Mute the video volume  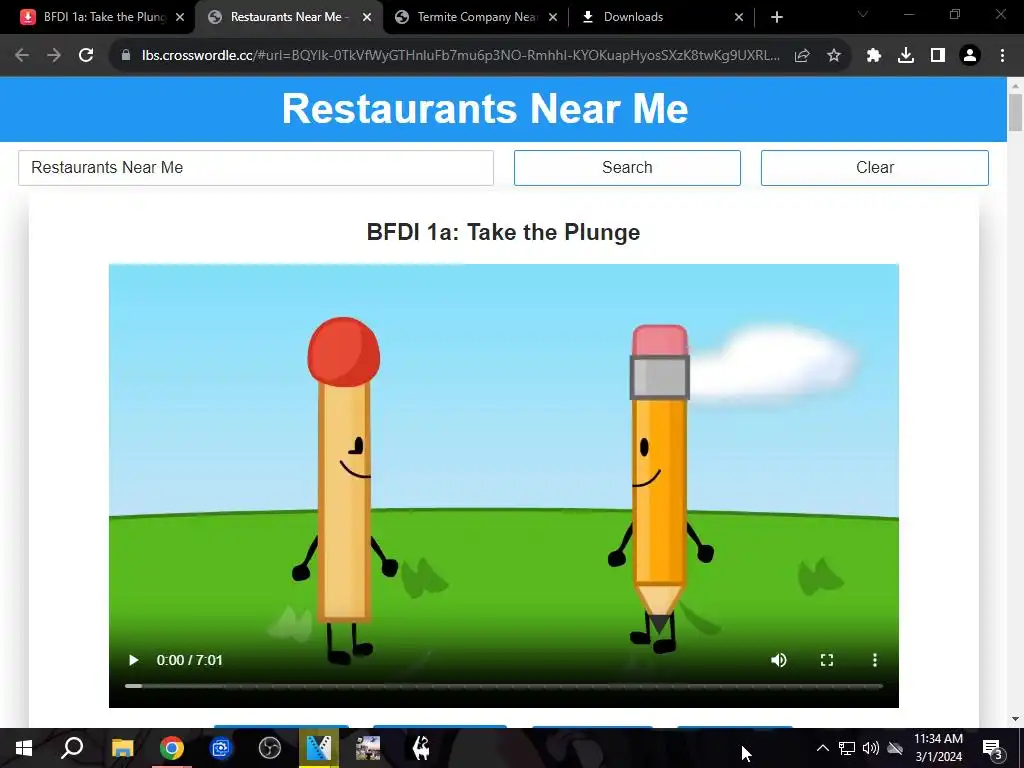coord(778,660)
